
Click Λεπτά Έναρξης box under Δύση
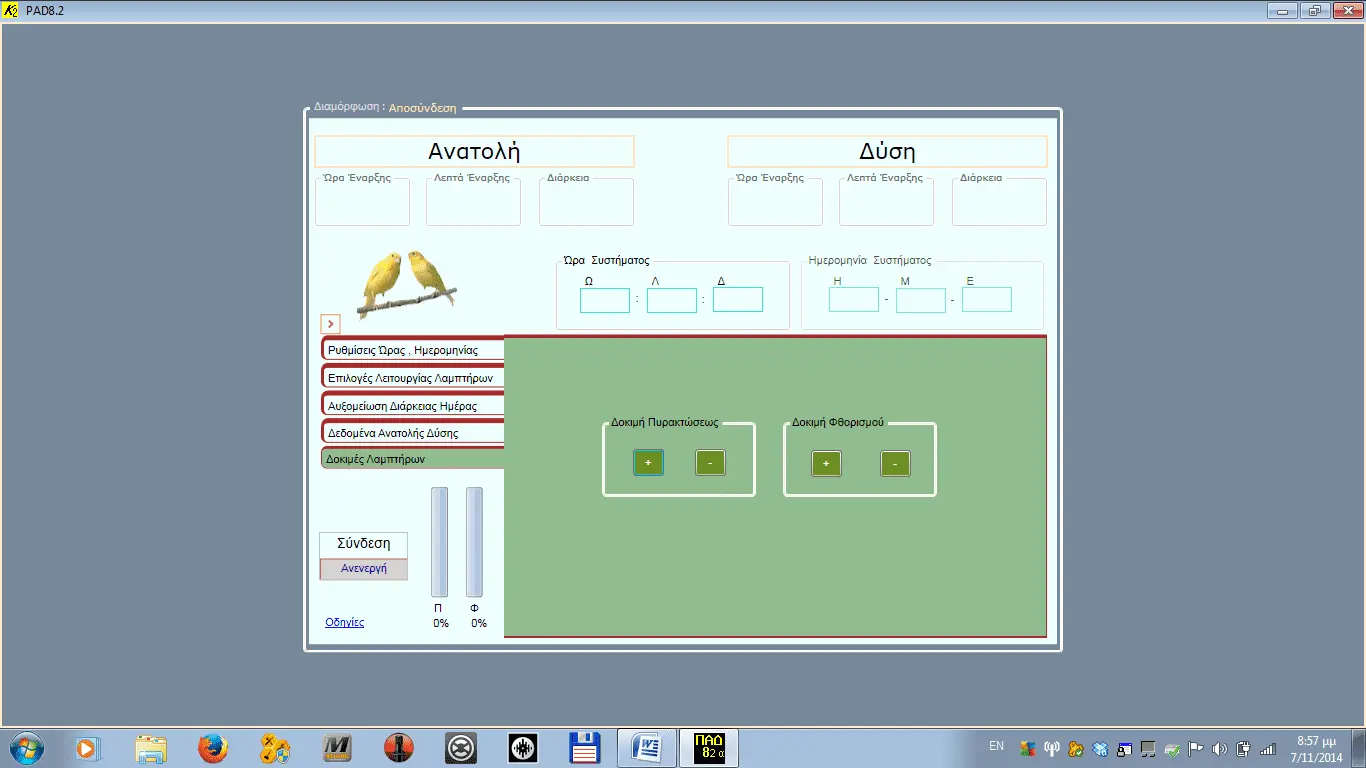[886, 202]
